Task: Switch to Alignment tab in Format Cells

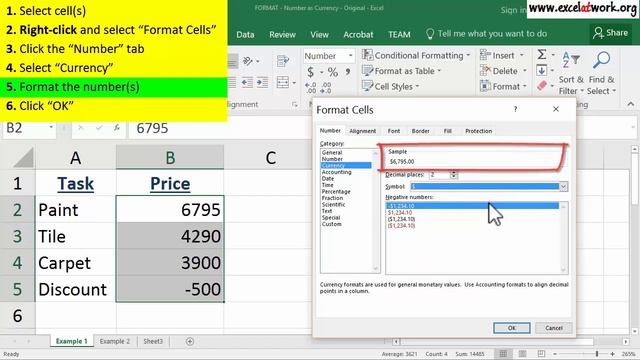Action: click(362, 131)
